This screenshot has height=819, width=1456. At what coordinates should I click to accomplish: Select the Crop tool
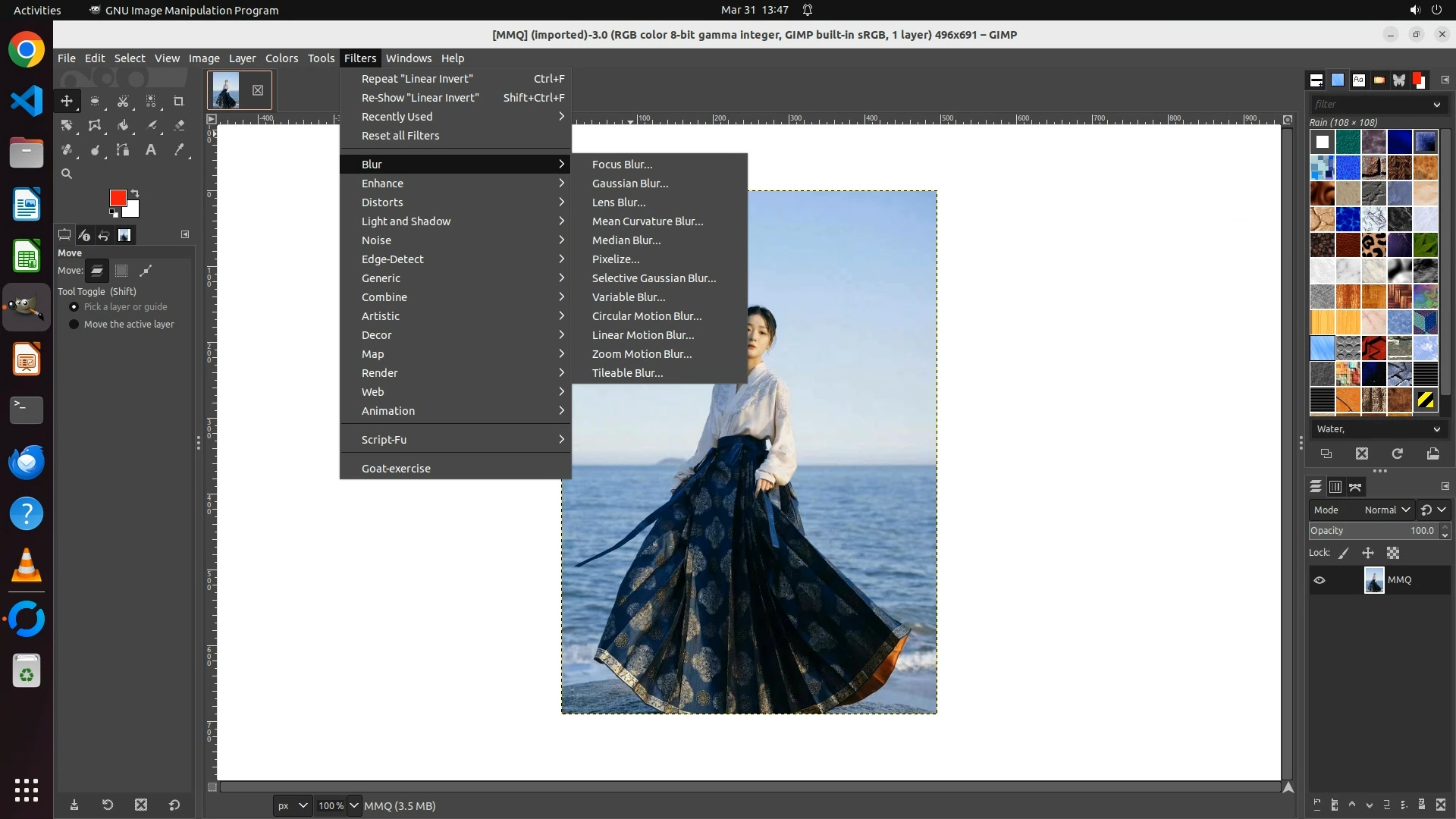179,101
